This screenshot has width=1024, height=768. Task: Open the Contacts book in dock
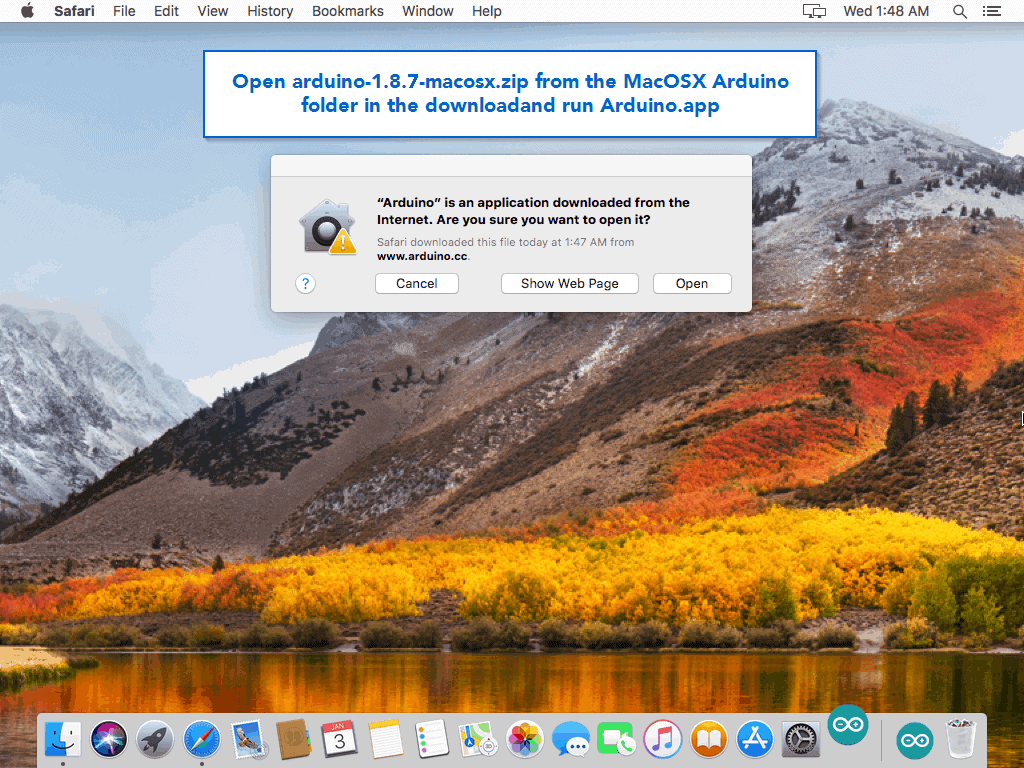pyautogui.click(x=293, y=739)
